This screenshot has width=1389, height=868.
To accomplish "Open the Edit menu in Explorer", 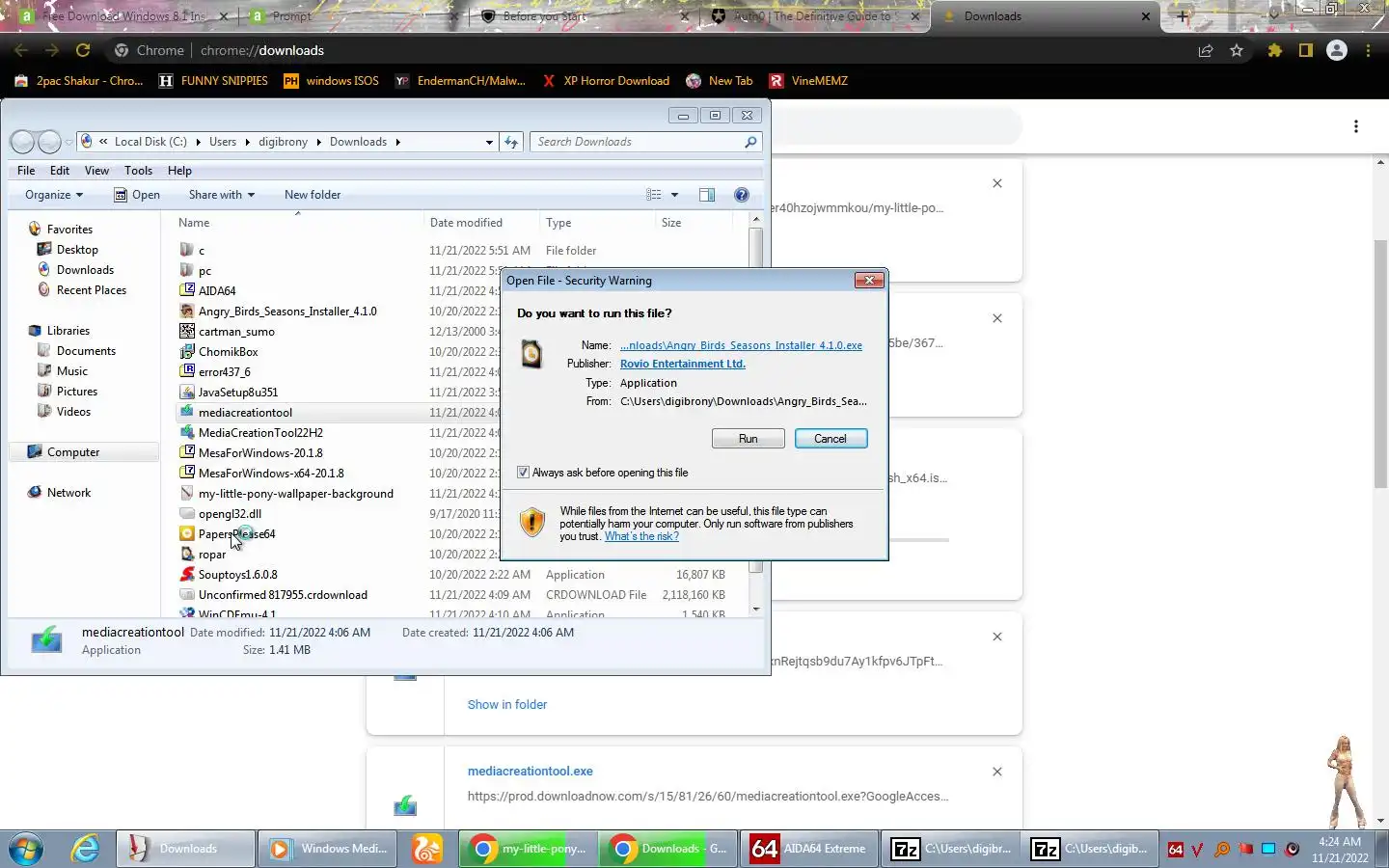I will [x=60, y=171].
